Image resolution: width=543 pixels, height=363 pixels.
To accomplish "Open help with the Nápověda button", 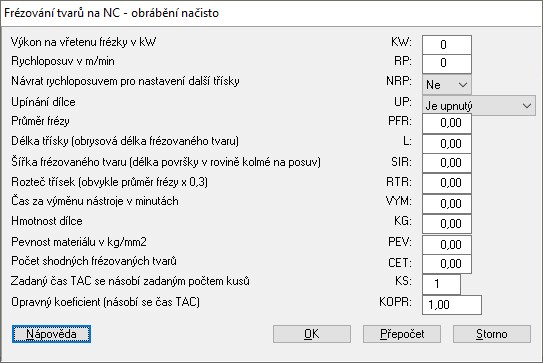I will 52,334.
